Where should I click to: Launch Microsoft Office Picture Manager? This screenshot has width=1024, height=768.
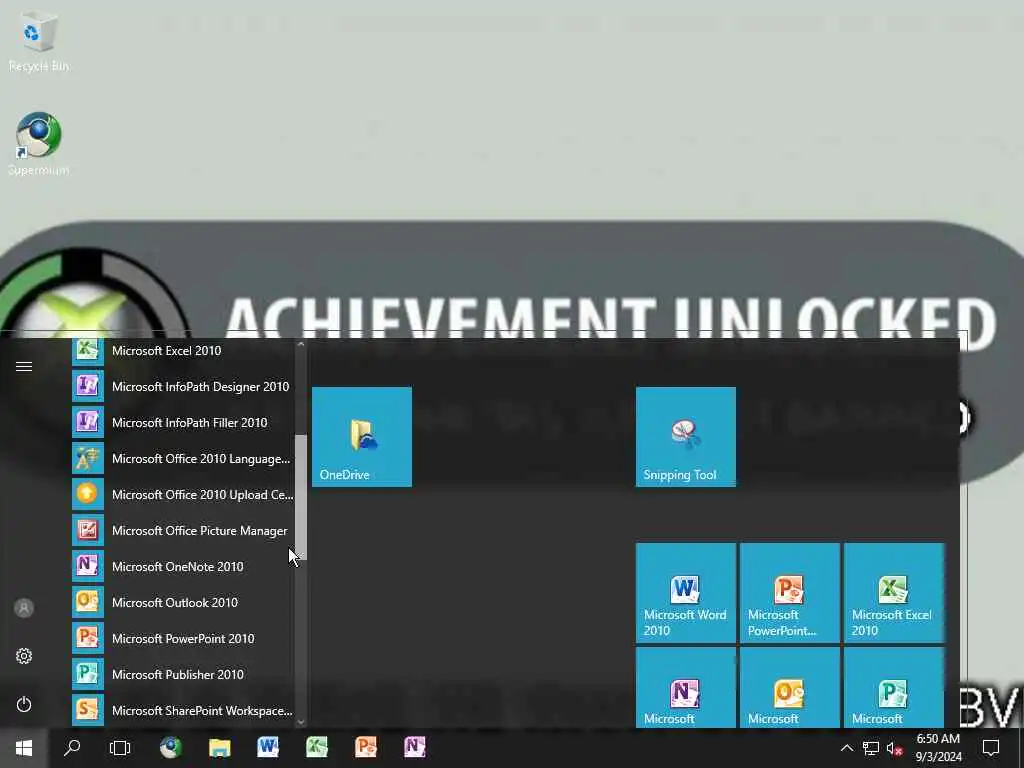pos(182,530)
